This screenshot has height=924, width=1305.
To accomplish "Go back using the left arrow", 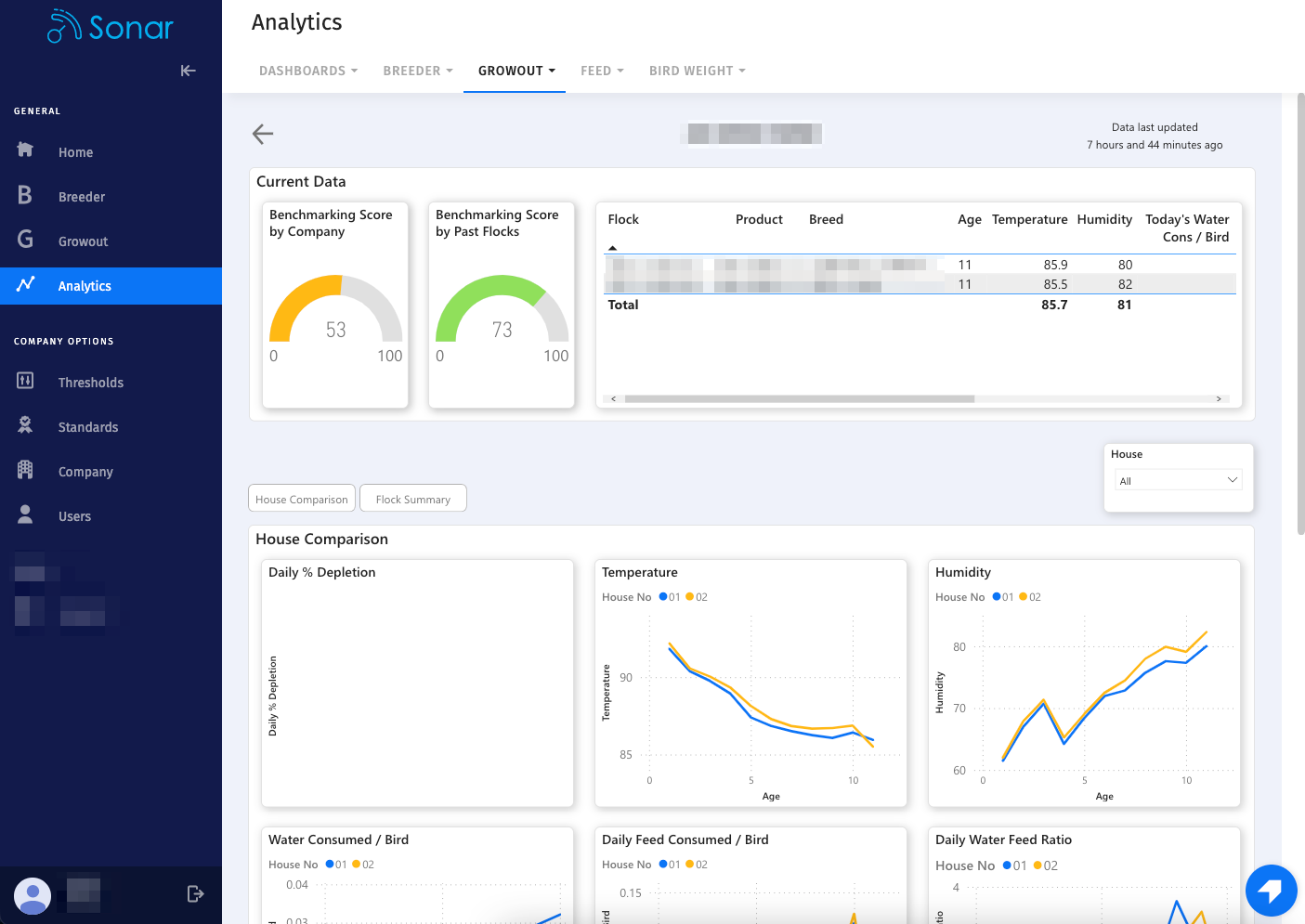I will [x=263, y=134].
